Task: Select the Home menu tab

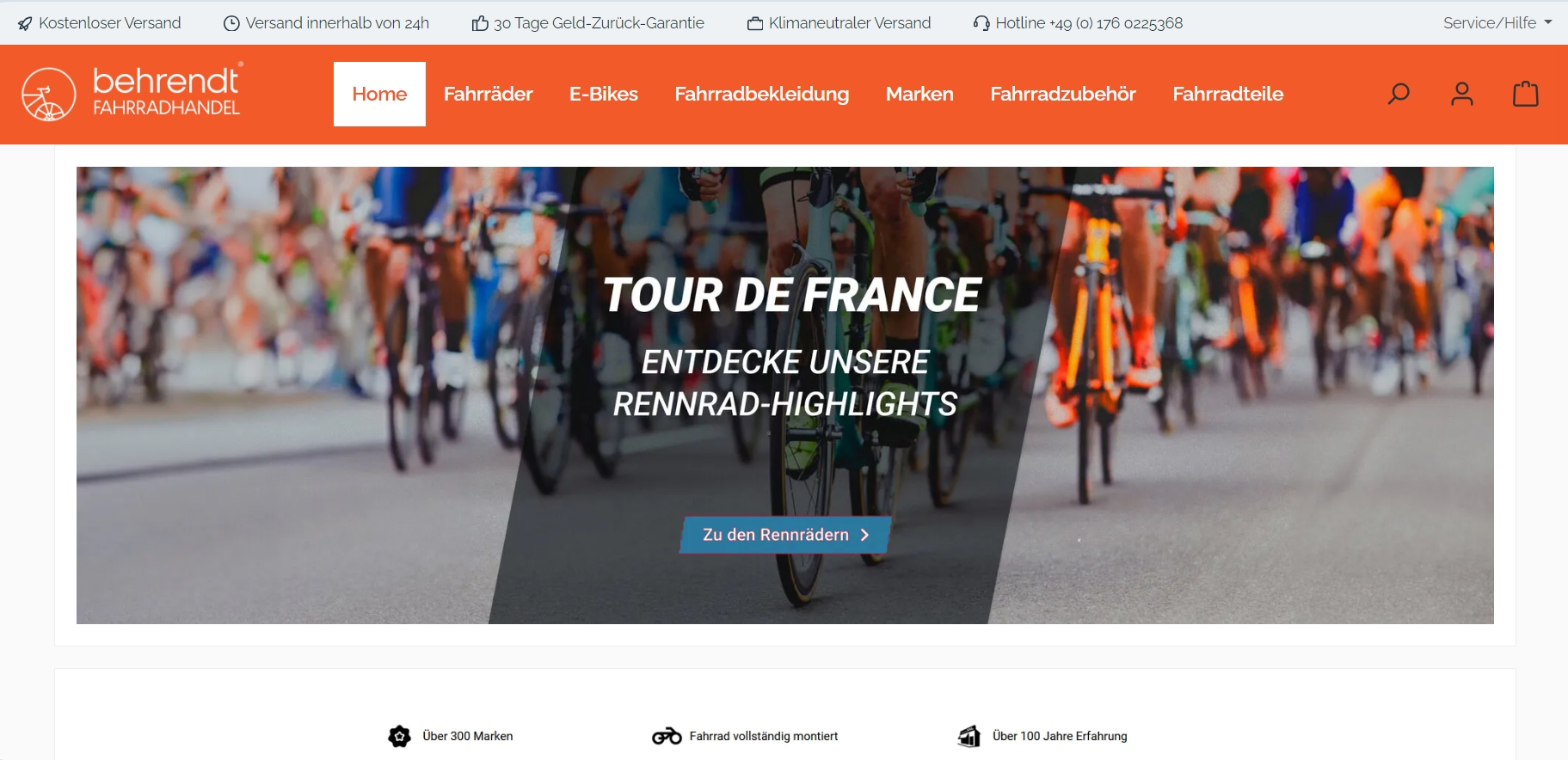Action: point(379,94)
